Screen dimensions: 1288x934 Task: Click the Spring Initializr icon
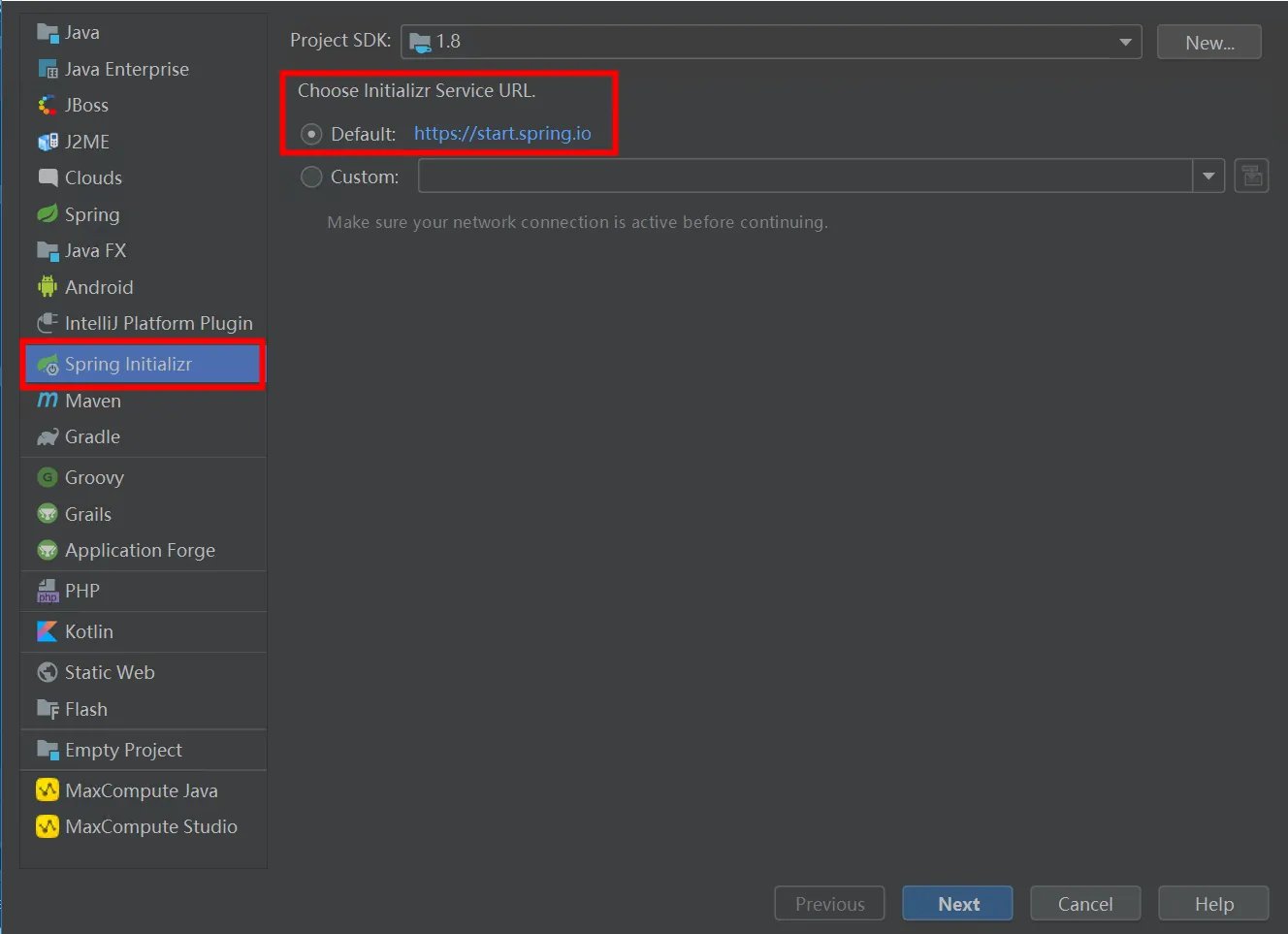pos(48,365)
